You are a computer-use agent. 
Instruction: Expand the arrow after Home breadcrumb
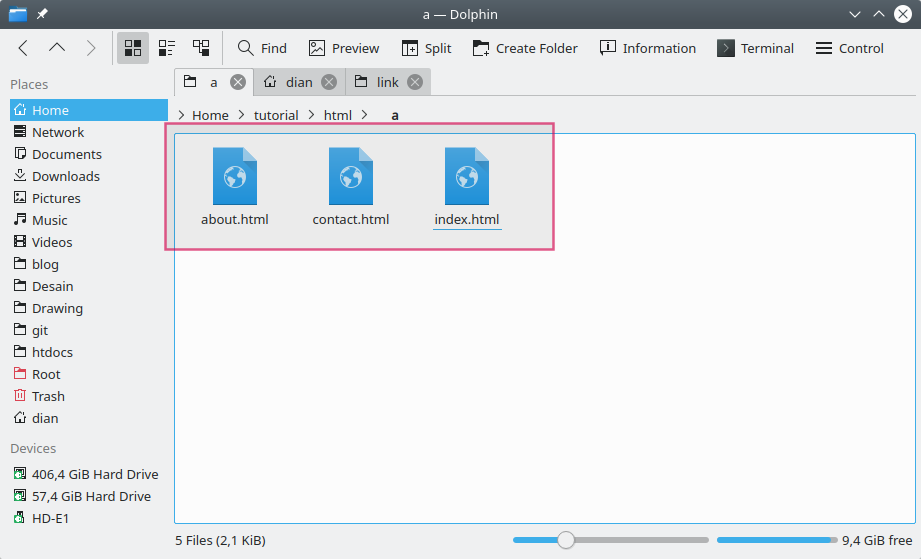[241, 115]
